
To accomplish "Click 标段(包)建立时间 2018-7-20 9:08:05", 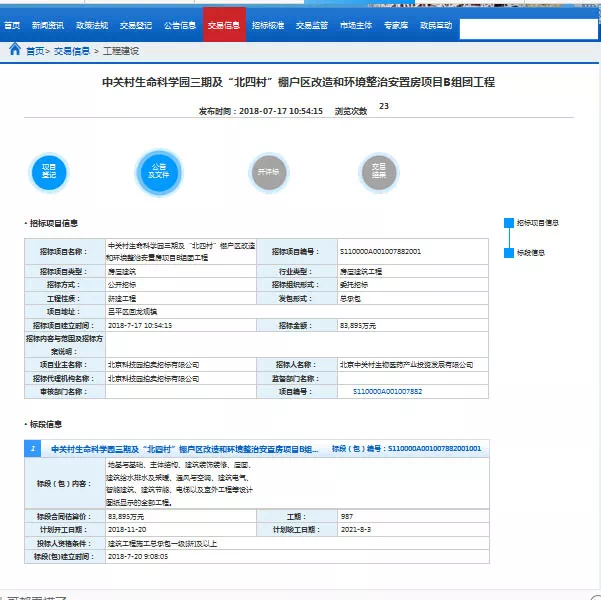I will coord(138,556).
